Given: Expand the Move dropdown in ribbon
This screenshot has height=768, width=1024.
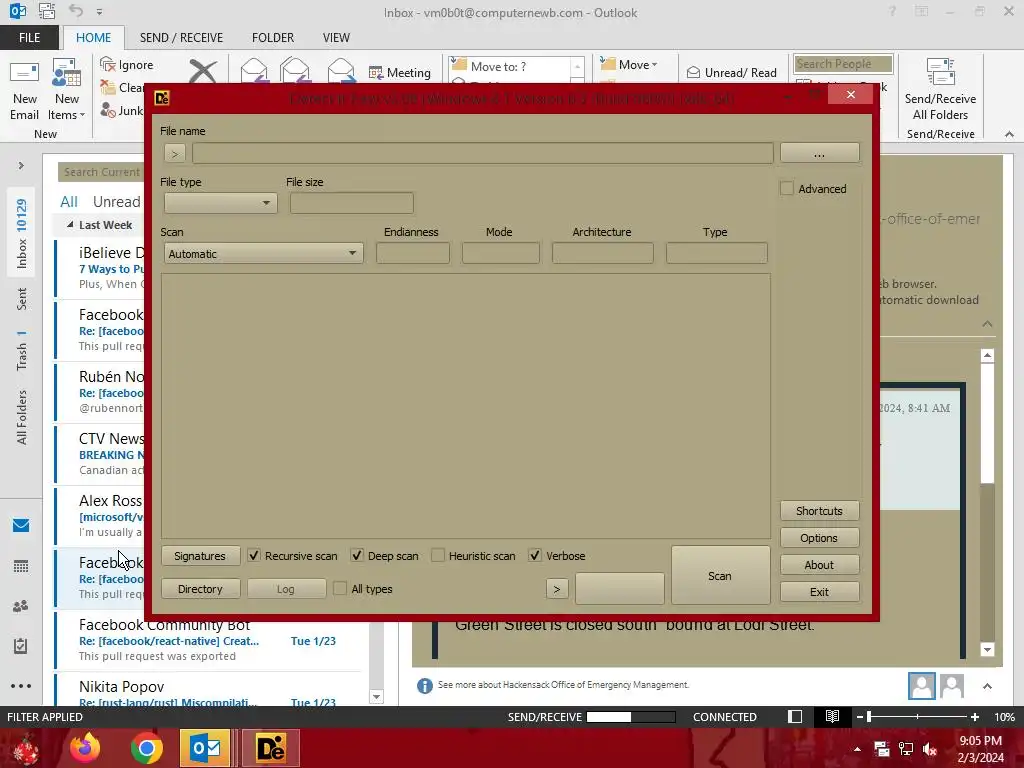Looking at the screenshot, I should pos(654,65).
